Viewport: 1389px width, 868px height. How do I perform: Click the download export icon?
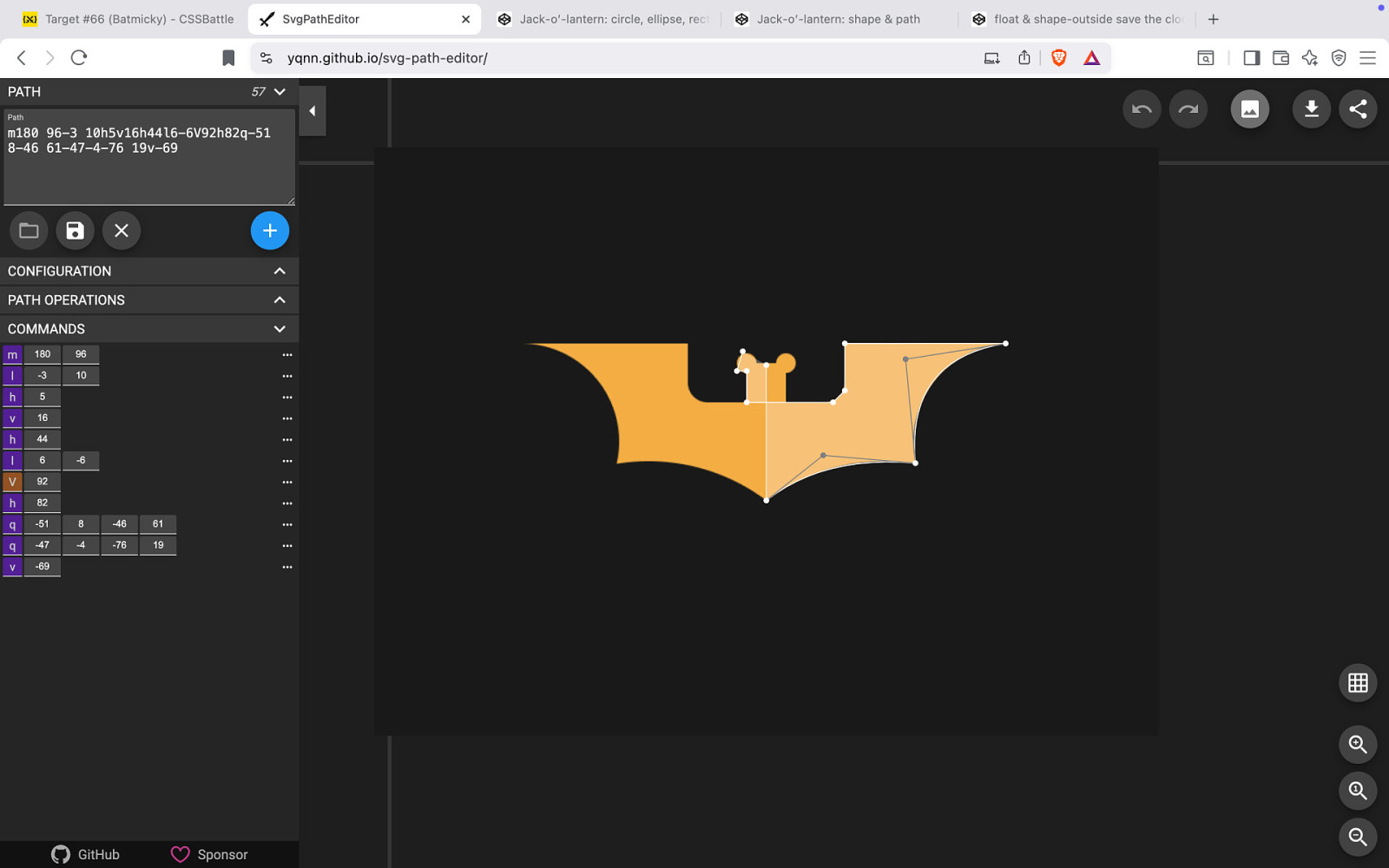1311,109
